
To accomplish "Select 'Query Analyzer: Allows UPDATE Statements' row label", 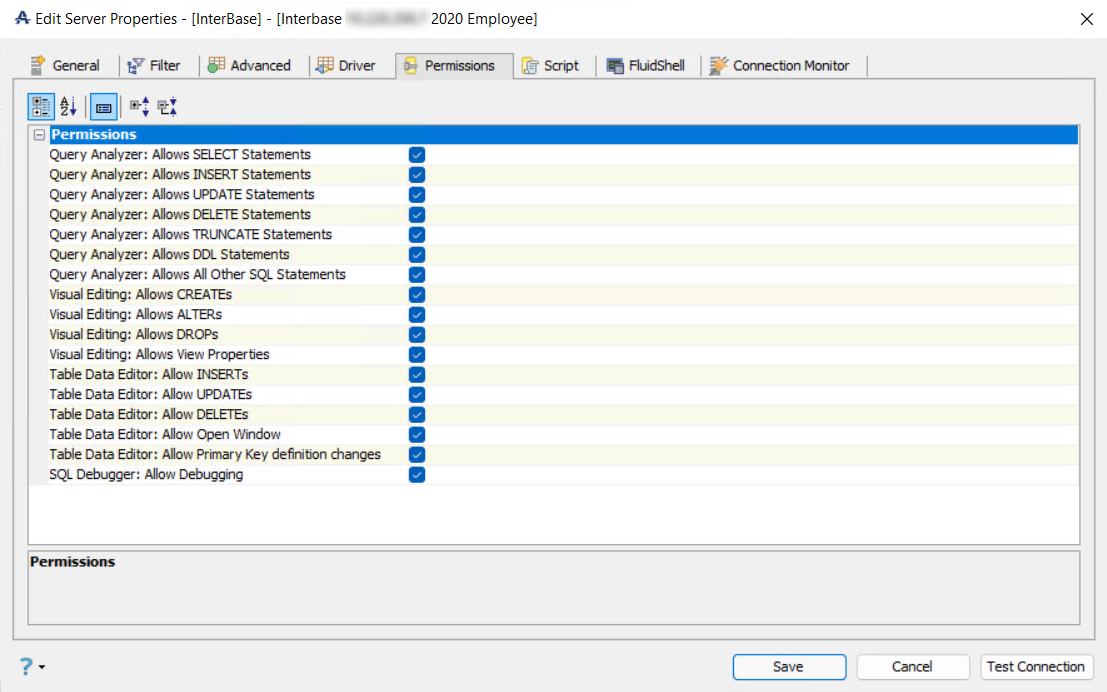I will pos(181,194).
